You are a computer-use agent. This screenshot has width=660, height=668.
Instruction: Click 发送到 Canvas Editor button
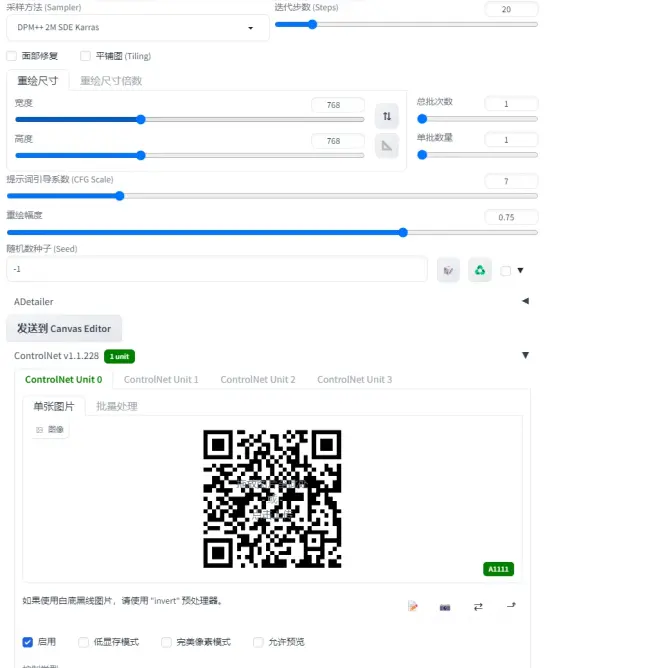coord(64,328)
